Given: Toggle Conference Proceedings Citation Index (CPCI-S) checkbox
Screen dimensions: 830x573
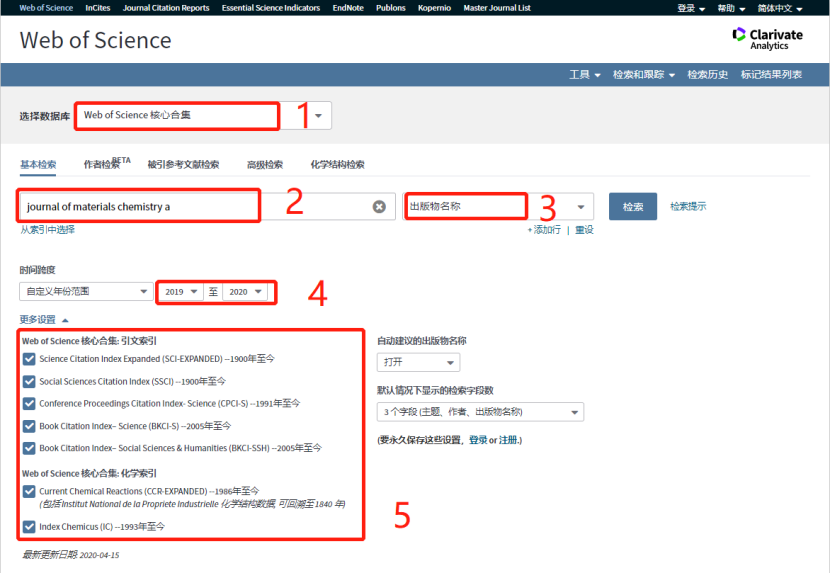Looking at the screenshot, I should pyautogui.click(x=29, y=404).
